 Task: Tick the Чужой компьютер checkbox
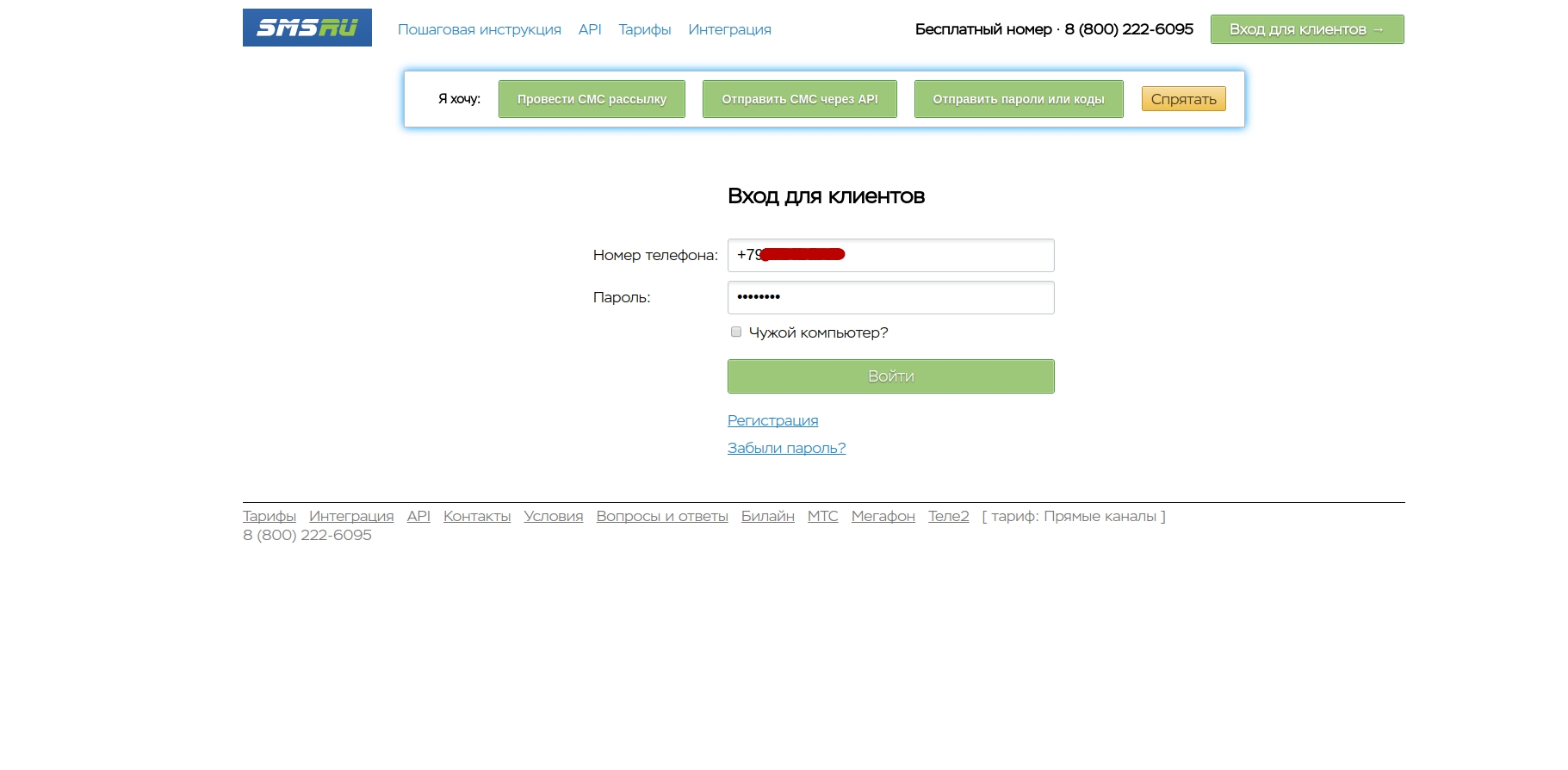click(736, 332)
